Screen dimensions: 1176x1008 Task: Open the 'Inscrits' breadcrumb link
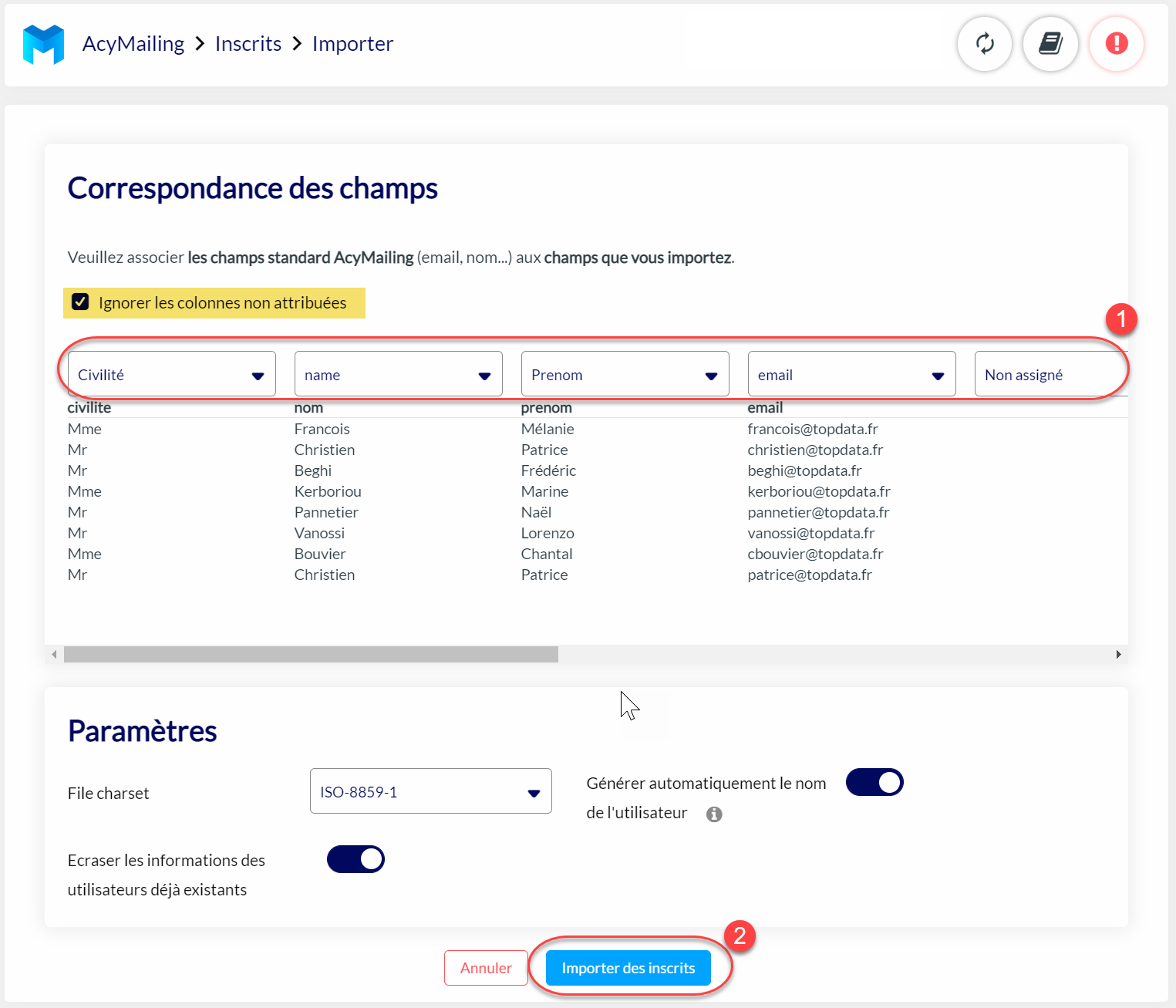coord(248,44)
